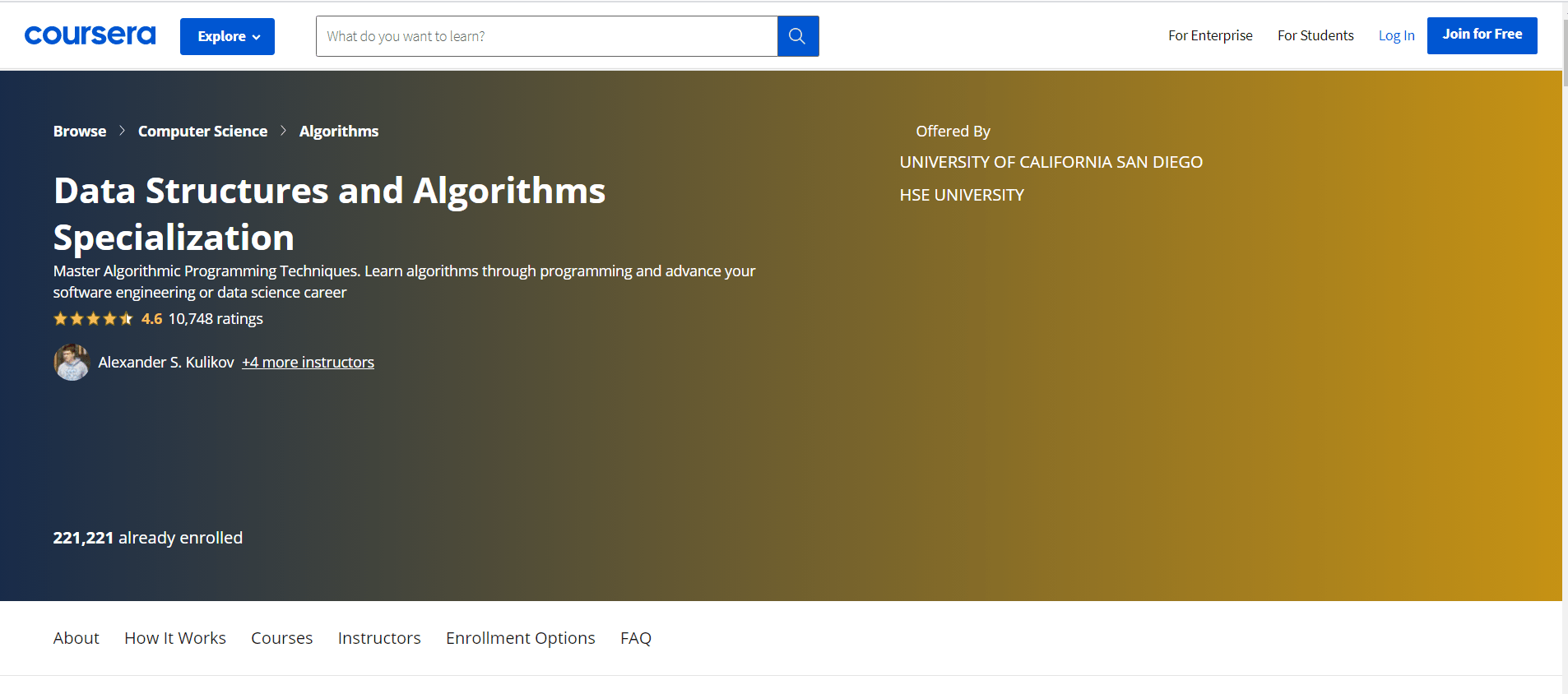The height and width of the screenshot is (694, 1568).
Task: Click the Log In link
Action: click(1396, 35)
